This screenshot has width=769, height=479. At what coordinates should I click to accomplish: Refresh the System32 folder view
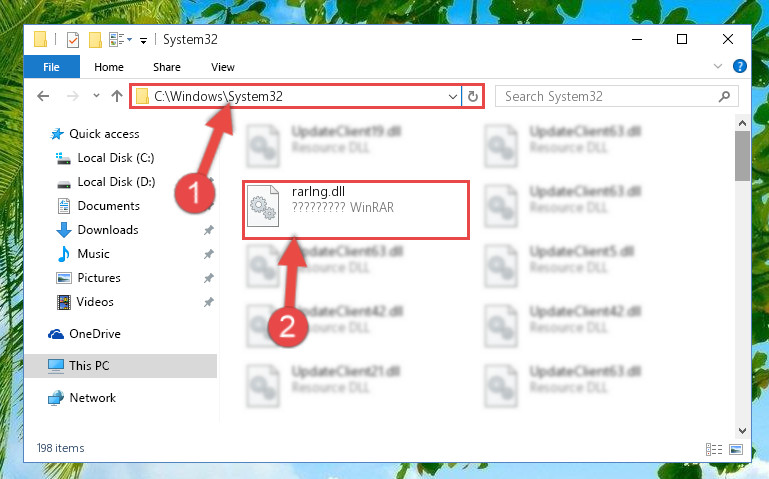coord(473,97)
